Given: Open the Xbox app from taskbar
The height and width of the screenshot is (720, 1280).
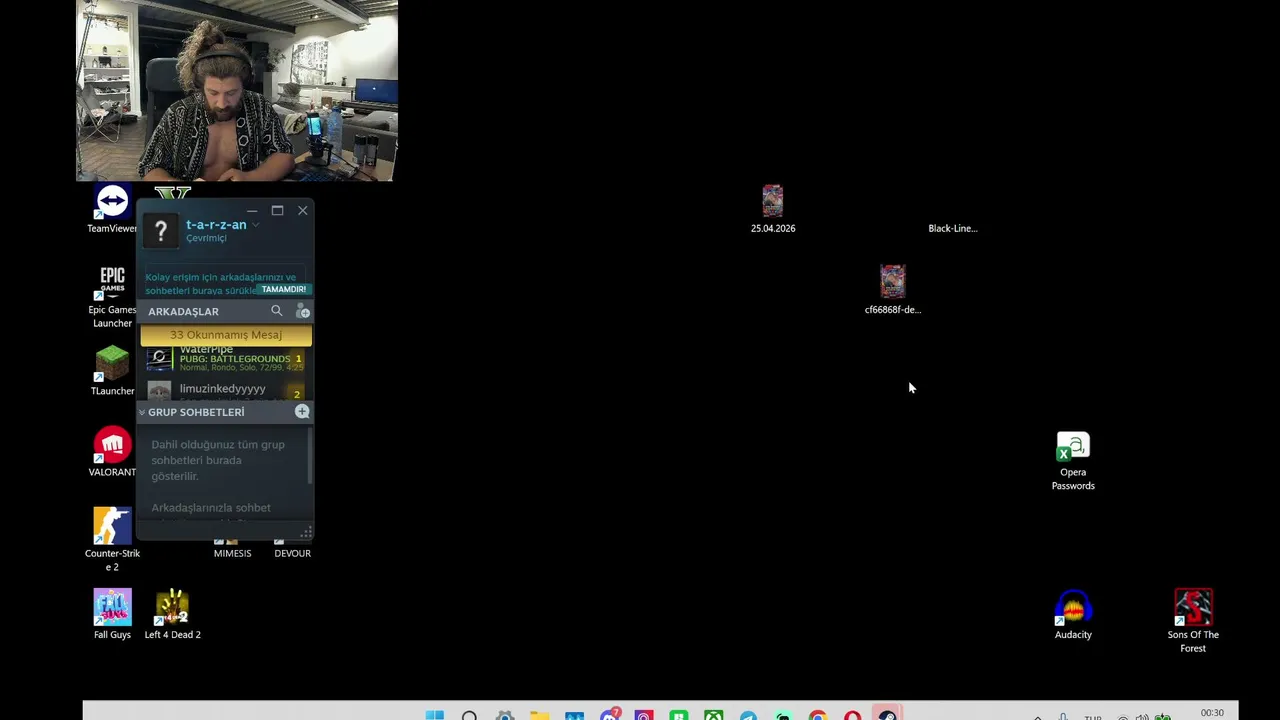Looking at the screenshot, I should (714, 716).
